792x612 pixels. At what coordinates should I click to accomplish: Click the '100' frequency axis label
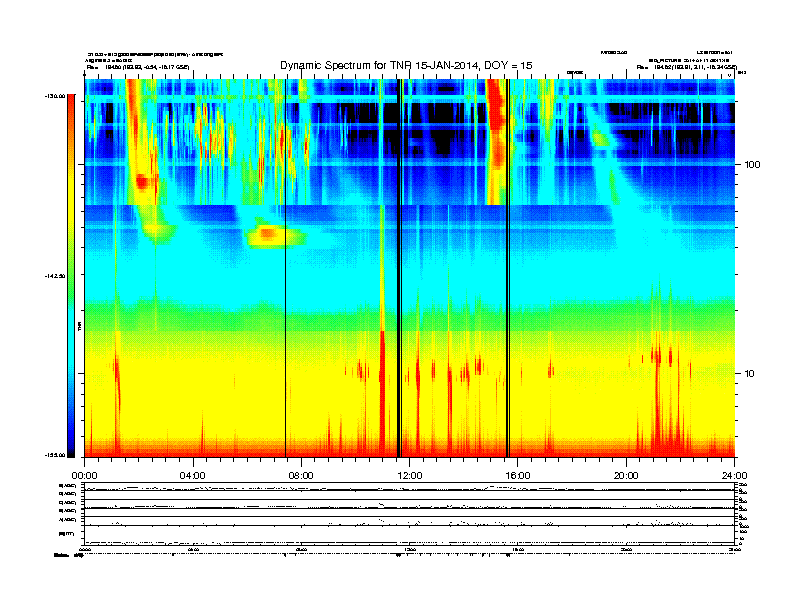tap(753, 165)
